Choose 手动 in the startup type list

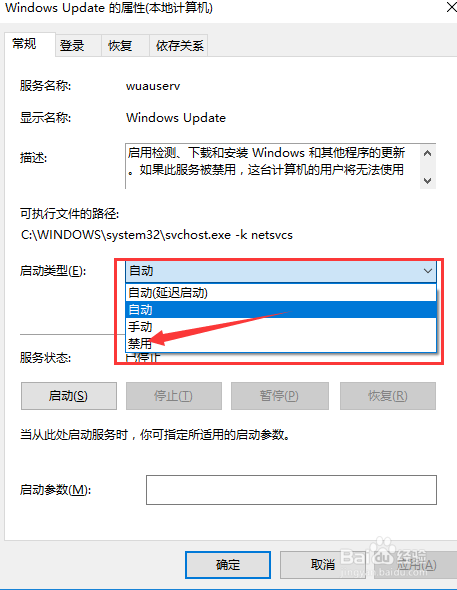click(281, 327)
